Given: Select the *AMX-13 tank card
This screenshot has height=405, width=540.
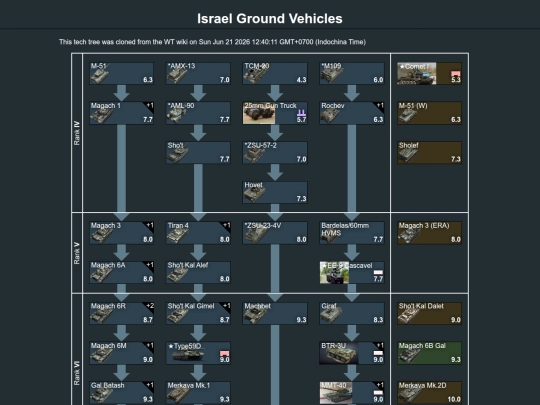Looking at the screenshot, I should (198, 73).
